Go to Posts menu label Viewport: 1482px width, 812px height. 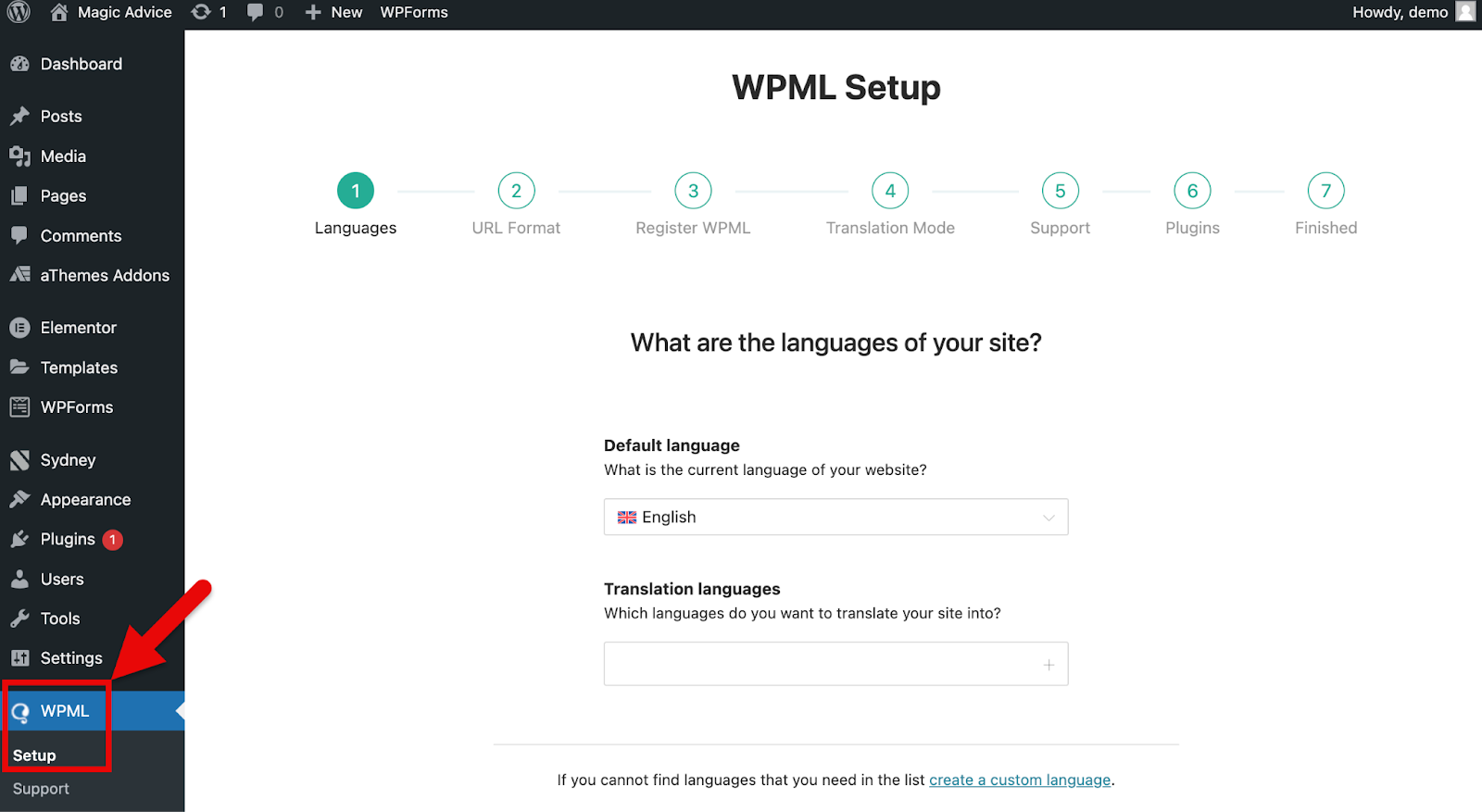click(61, 117)
